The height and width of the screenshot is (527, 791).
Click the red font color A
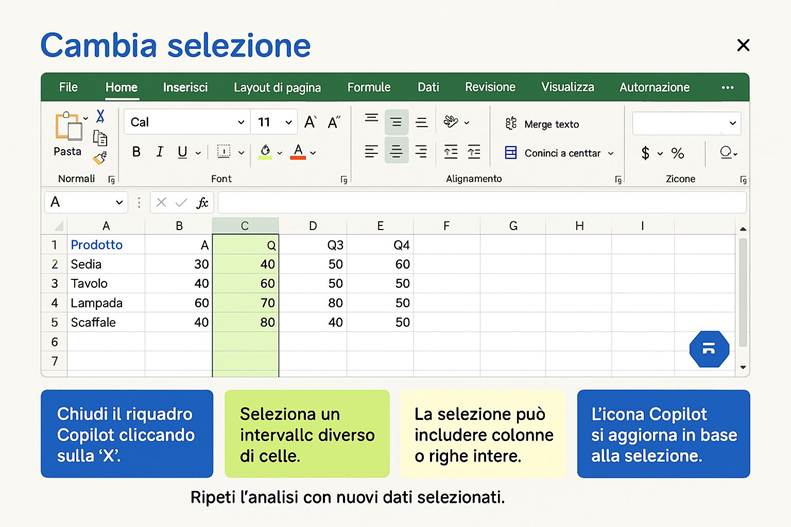pyautogui.click(x=298, y=151)
